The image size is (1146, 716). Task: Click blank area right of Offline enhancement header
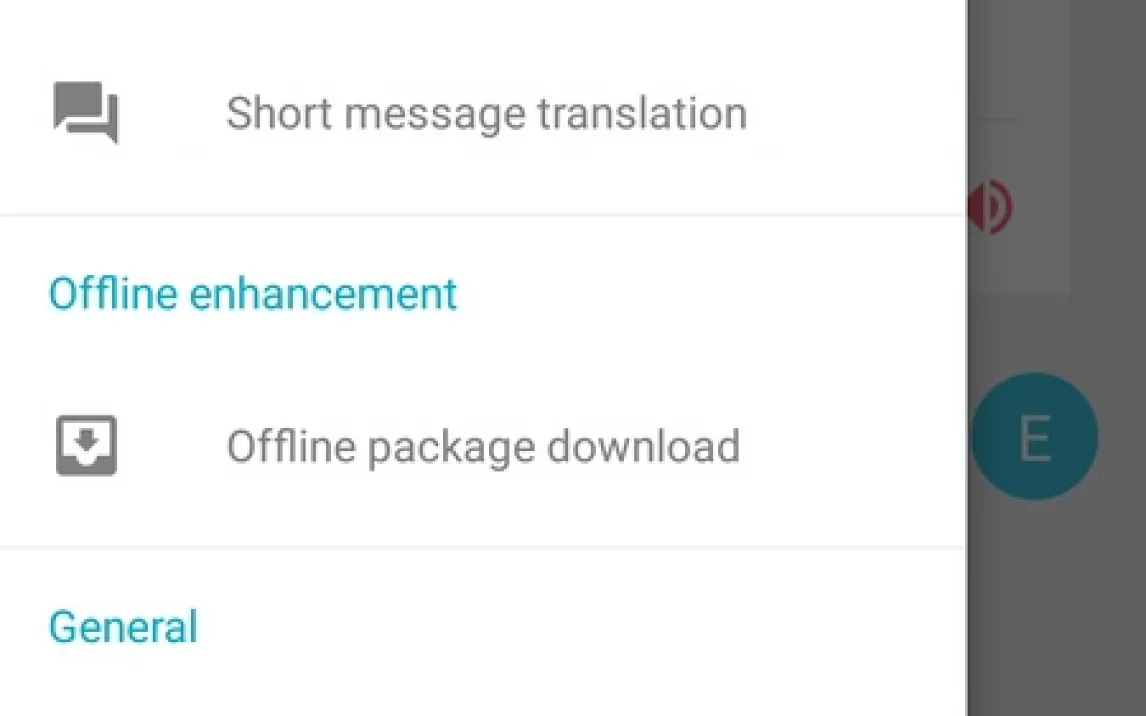(700, 294)
